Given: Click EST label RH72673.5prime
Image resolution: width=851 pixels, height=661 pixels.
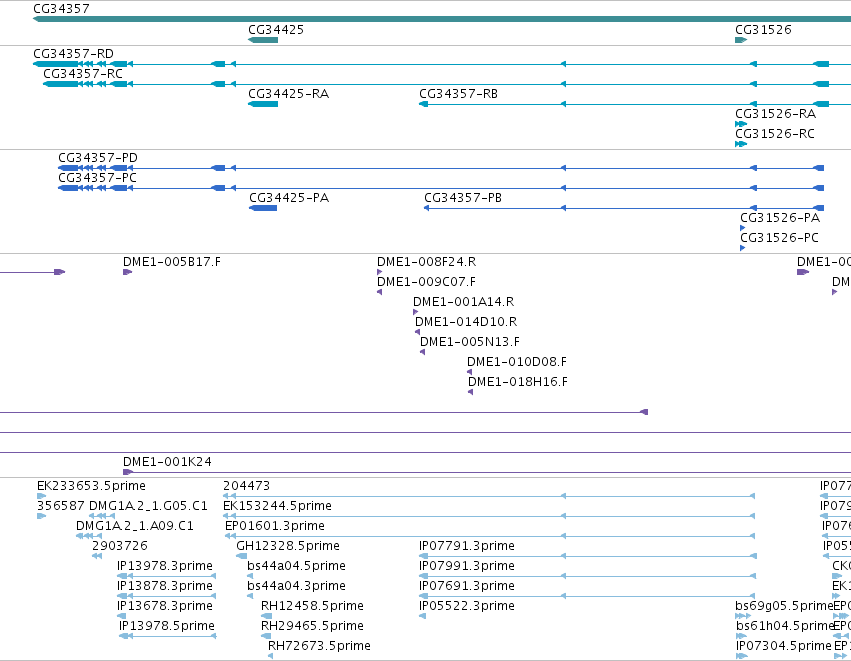Looking at the screenshot, I should (x=319, y=646).
